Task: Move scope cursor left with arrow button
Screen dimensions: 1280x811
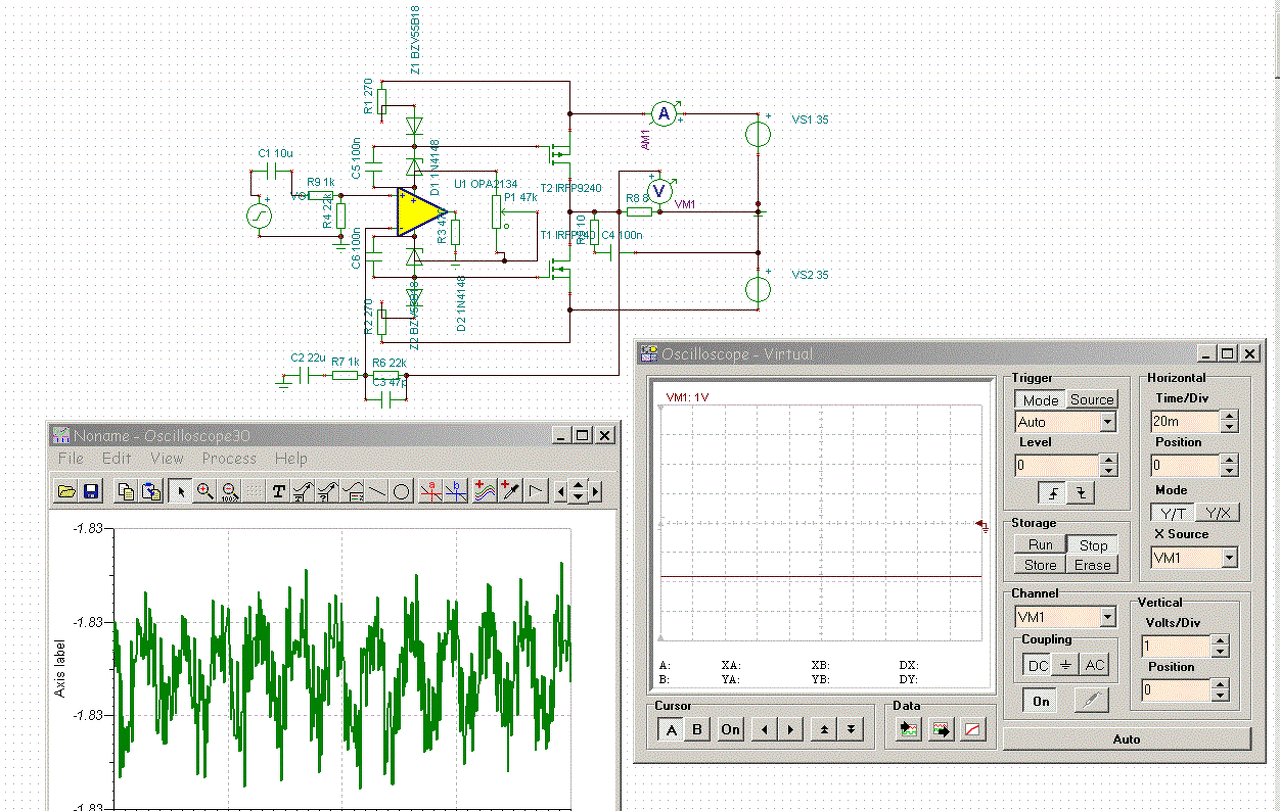Action: 764,729
